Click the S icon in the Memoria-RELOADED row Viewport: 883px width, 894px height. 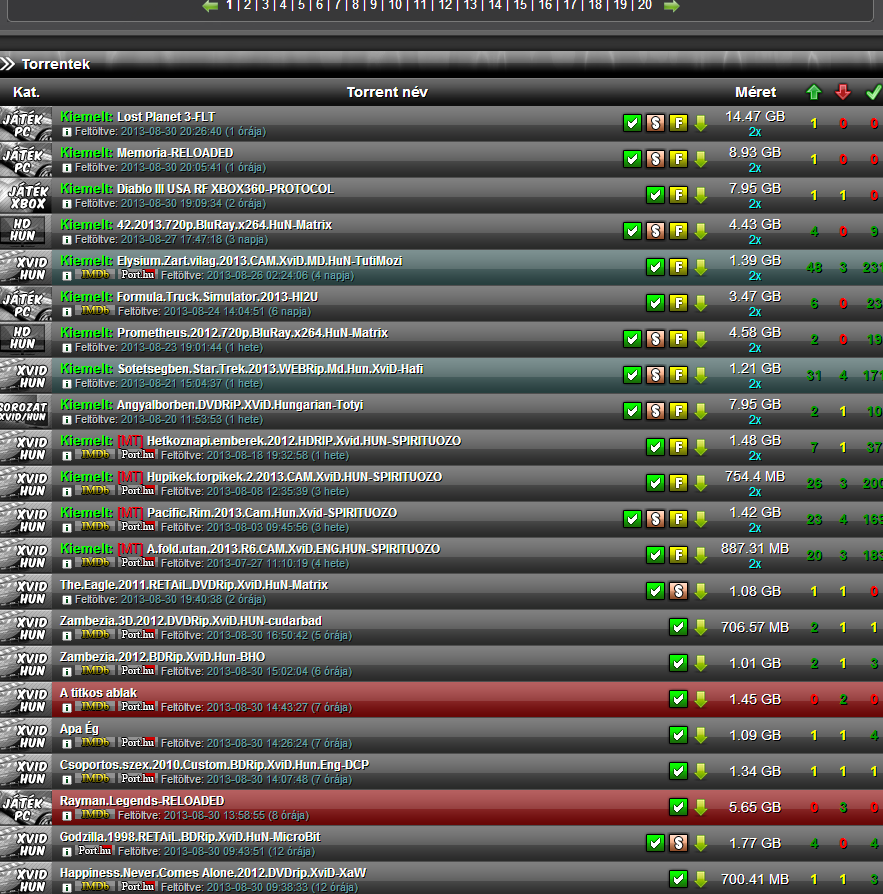655,159
